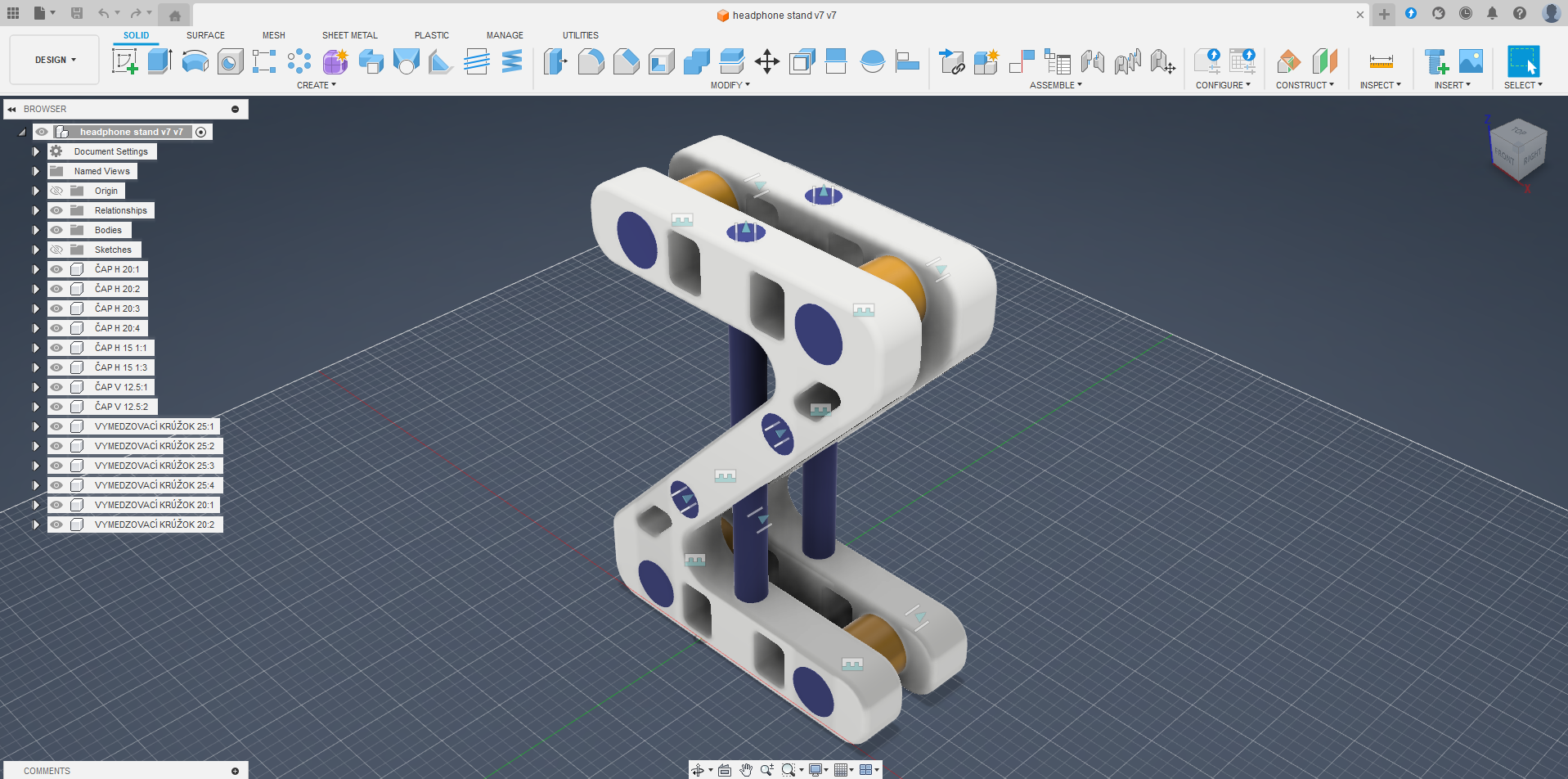1568x779 pixels.
Task: Open the DESIGN workspace dropdown
Action: pos(55,60)
